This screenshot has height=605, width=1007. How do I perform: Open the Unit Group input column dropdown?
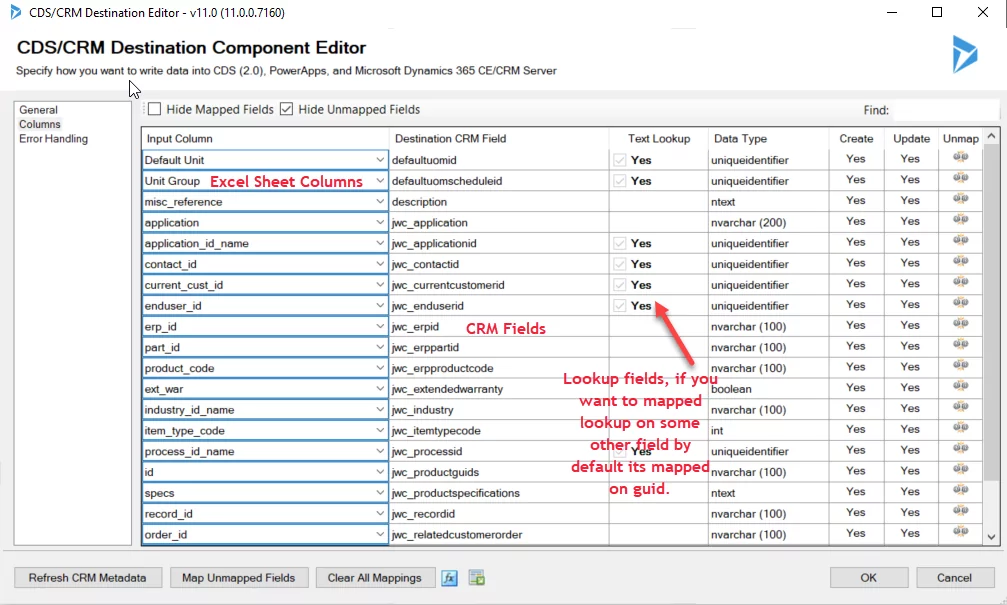pyautogui.click(x=380, y=181)
